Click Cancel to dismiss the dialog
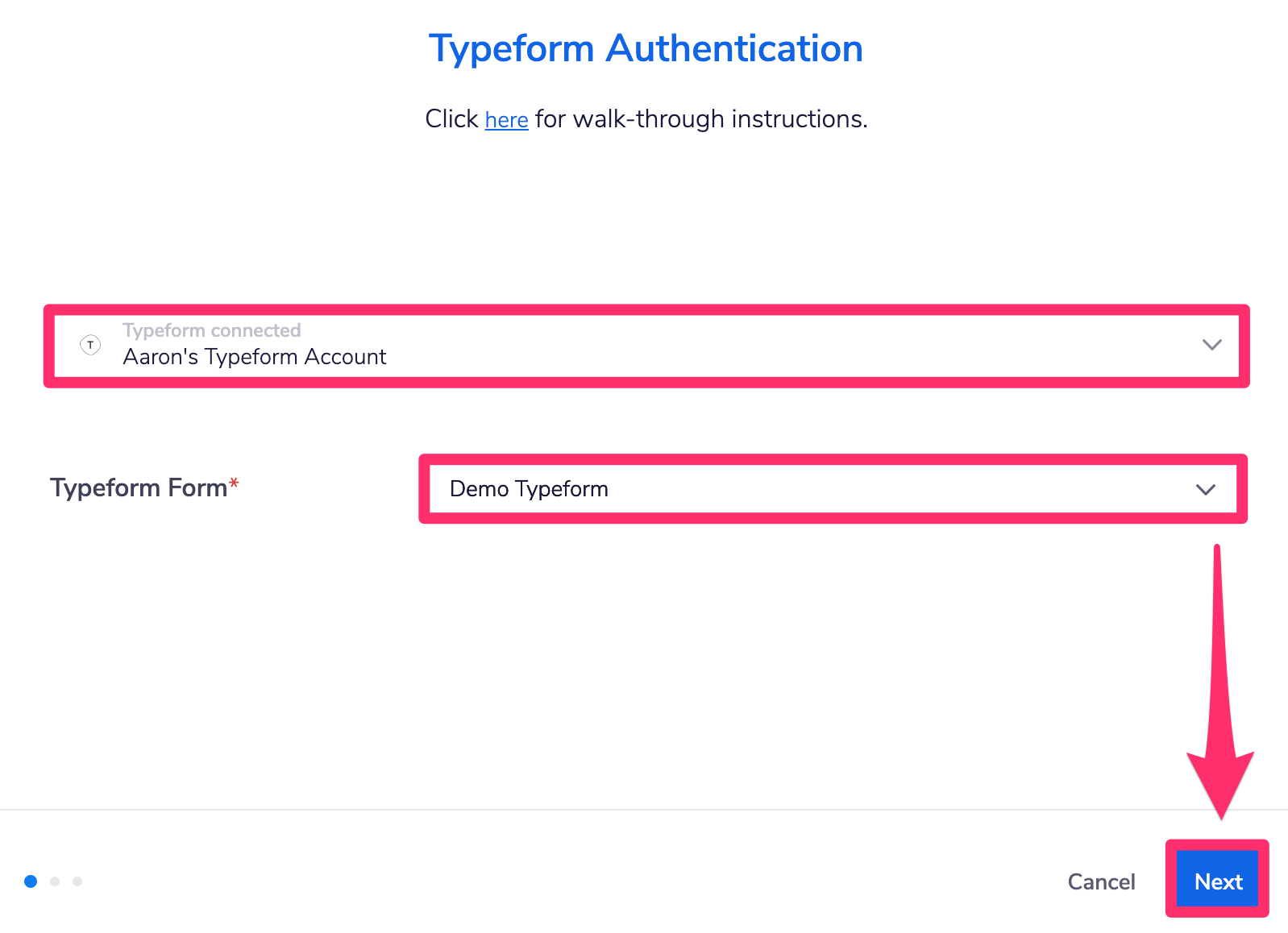 coord(1101,881)
